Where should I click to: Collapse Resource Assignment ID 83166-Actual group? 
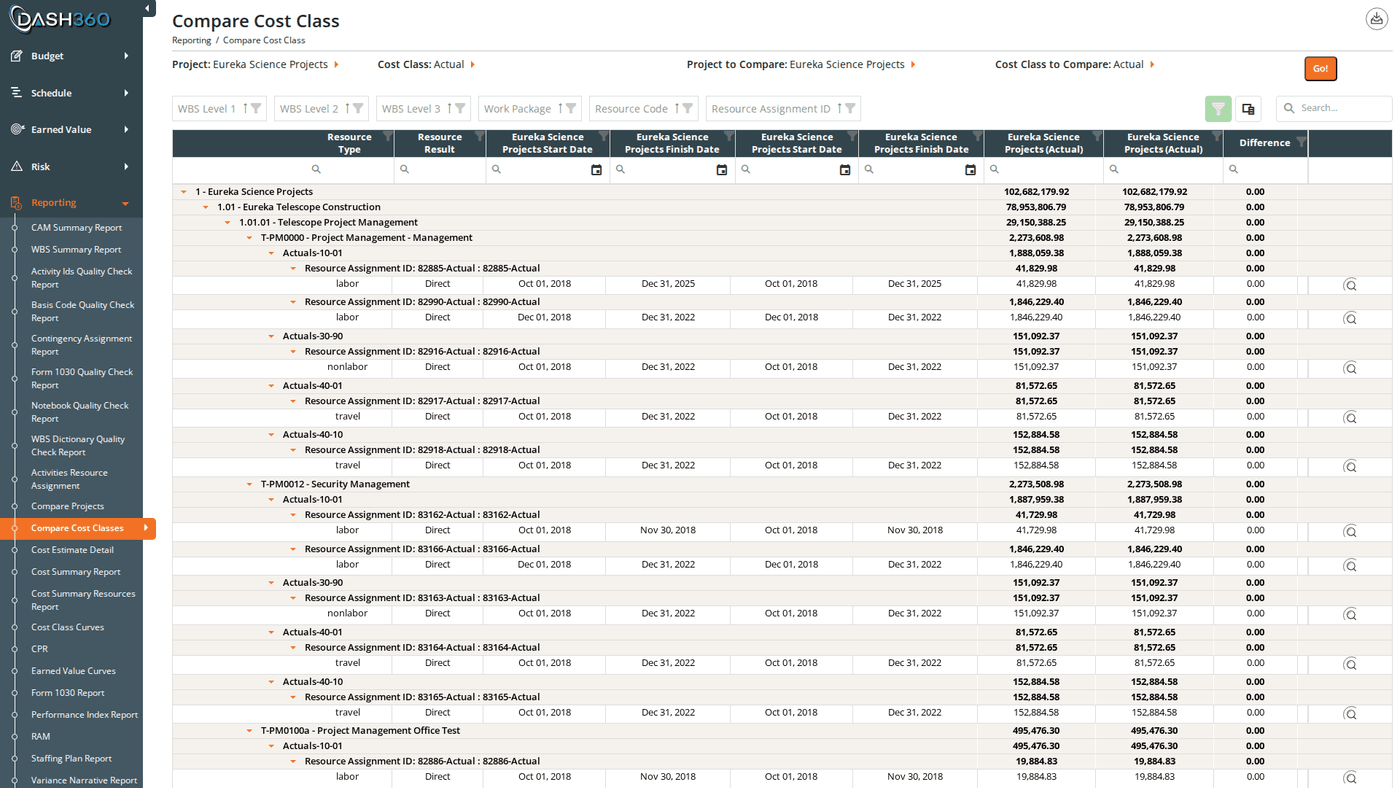tap(294, 549)
